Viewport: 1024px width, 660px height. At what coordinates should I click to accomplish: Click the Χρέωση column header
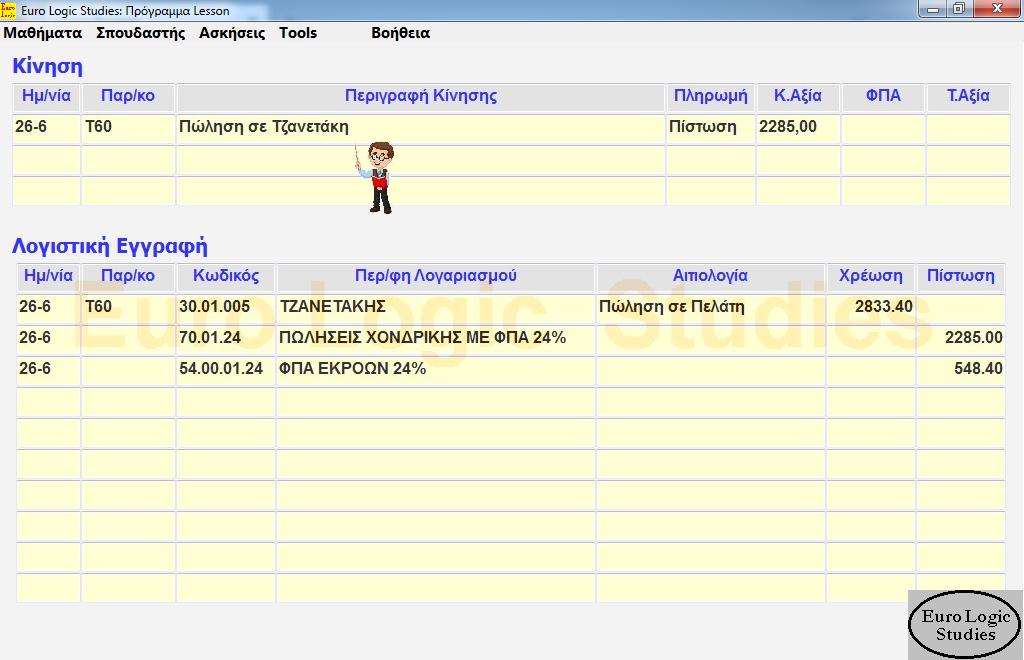[x=870, y=277]
